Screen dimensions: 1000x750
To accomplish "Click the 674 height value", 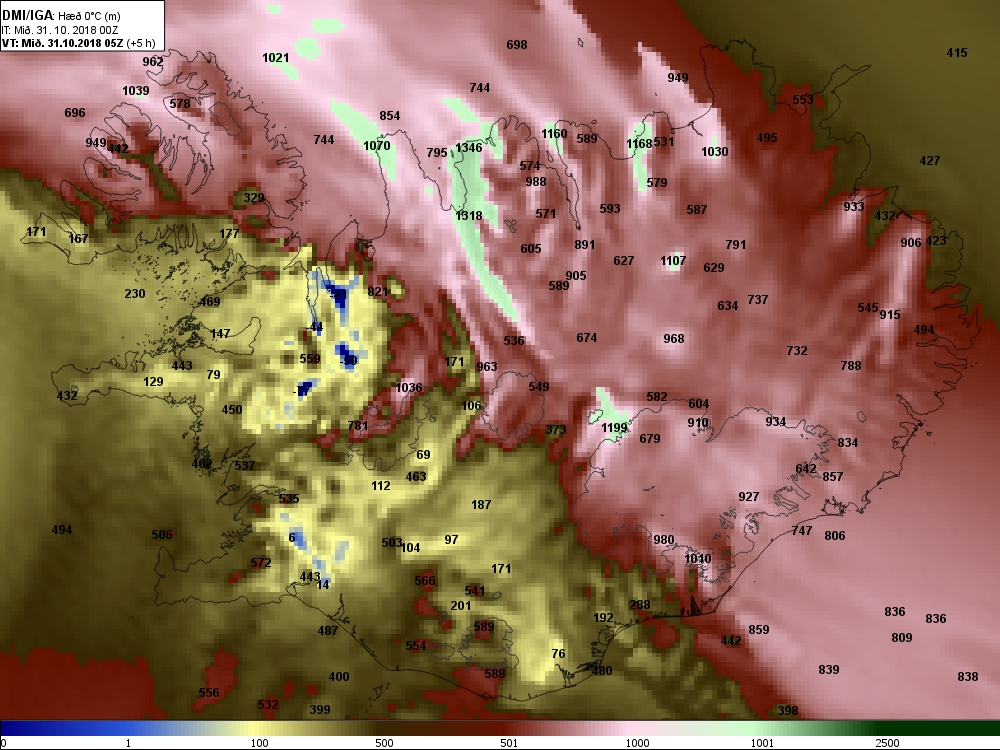I will [x=586, y=337].
